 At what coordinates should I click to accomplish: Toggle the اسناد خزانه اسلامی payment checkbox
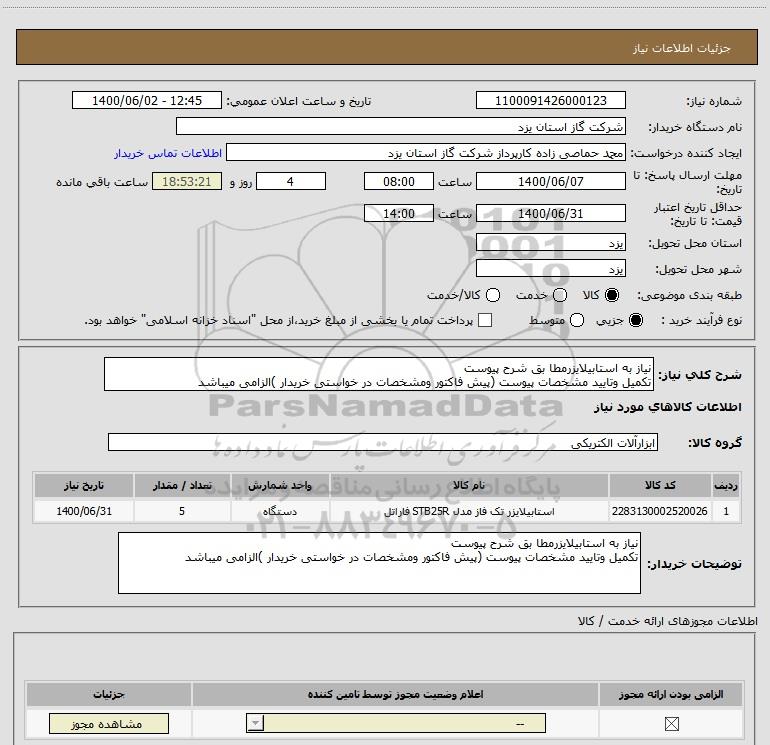tap(485, 320)
